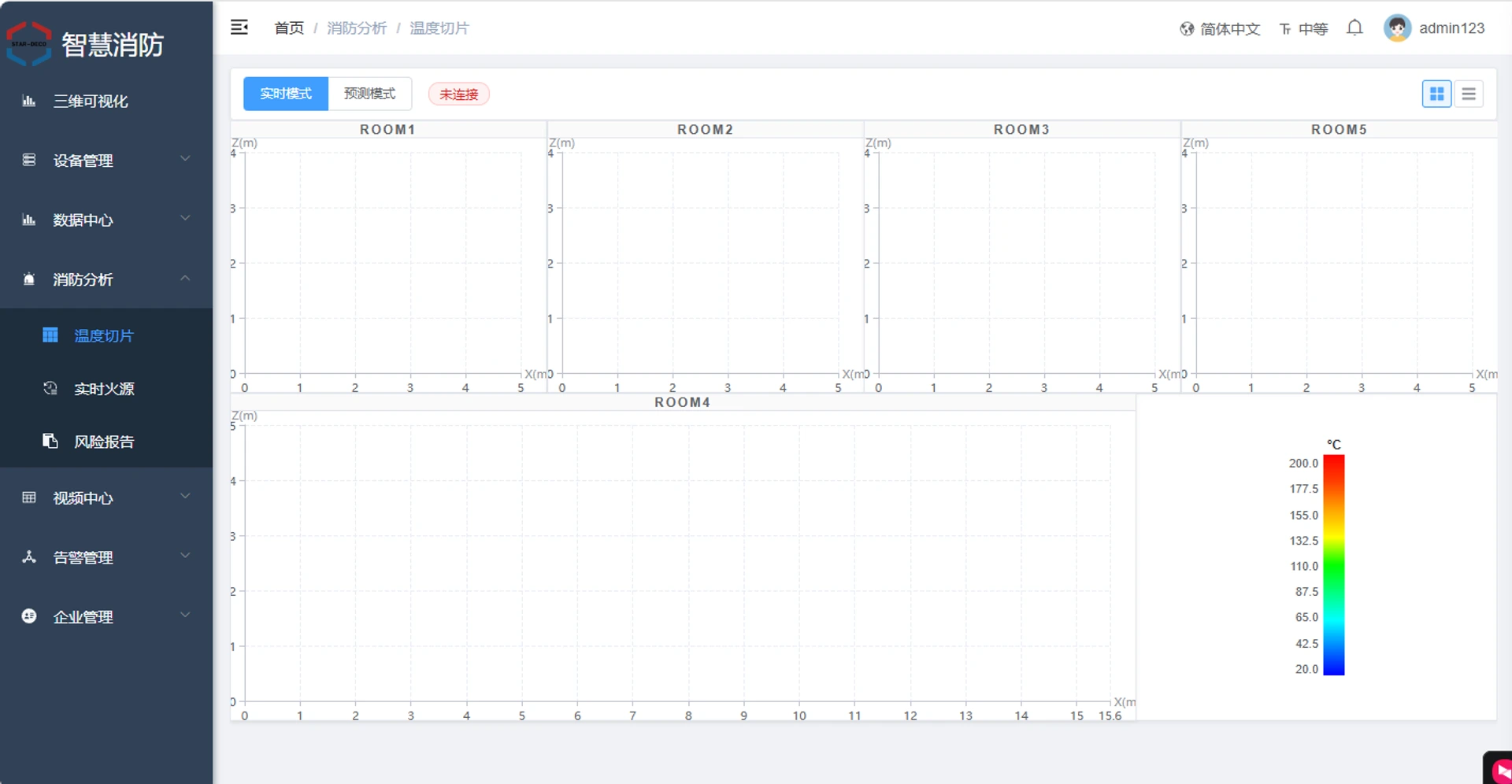This screenshot has height=784, width=1512.
Task: Collapse the sidebar with the hamburger icon
Action: pyautogui.click(x=239, y=28)
